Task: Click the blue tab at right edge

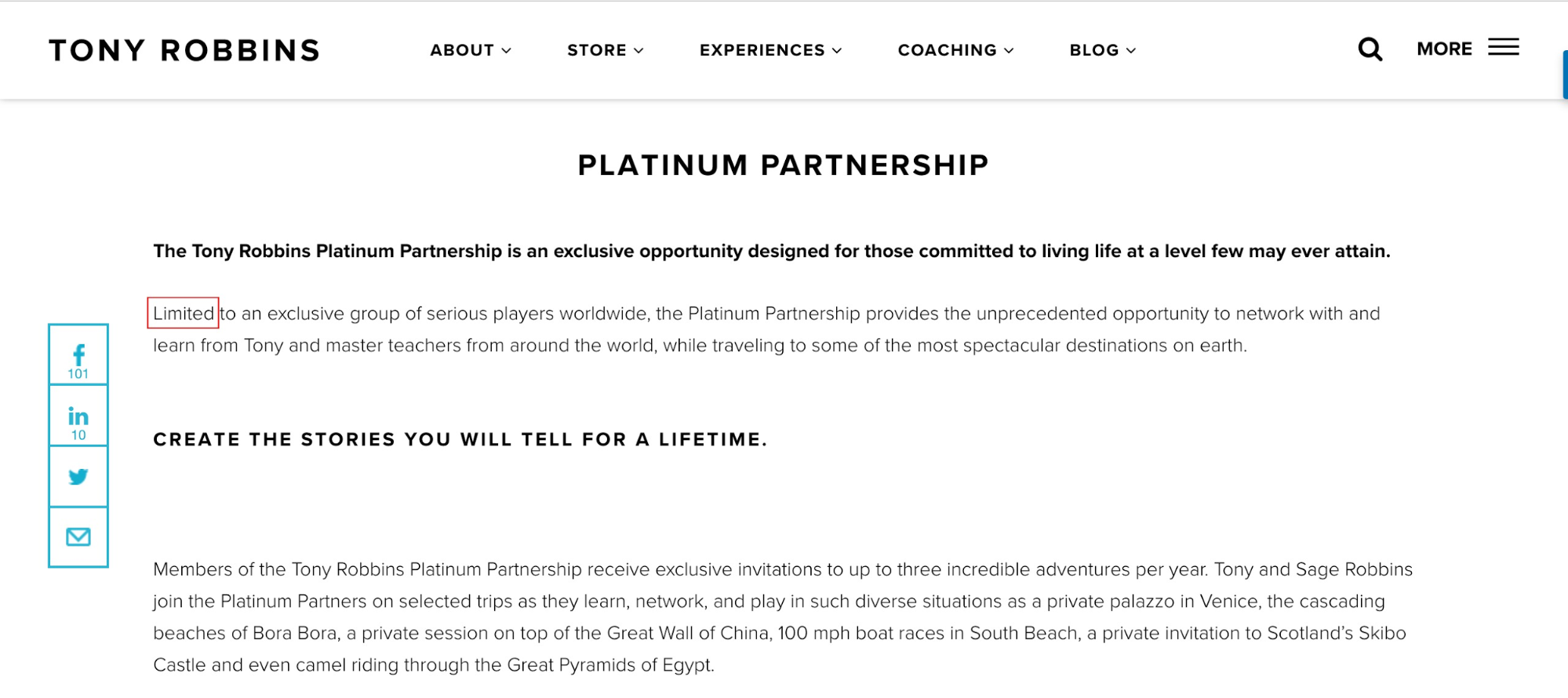Action: tap(1565, 75)
